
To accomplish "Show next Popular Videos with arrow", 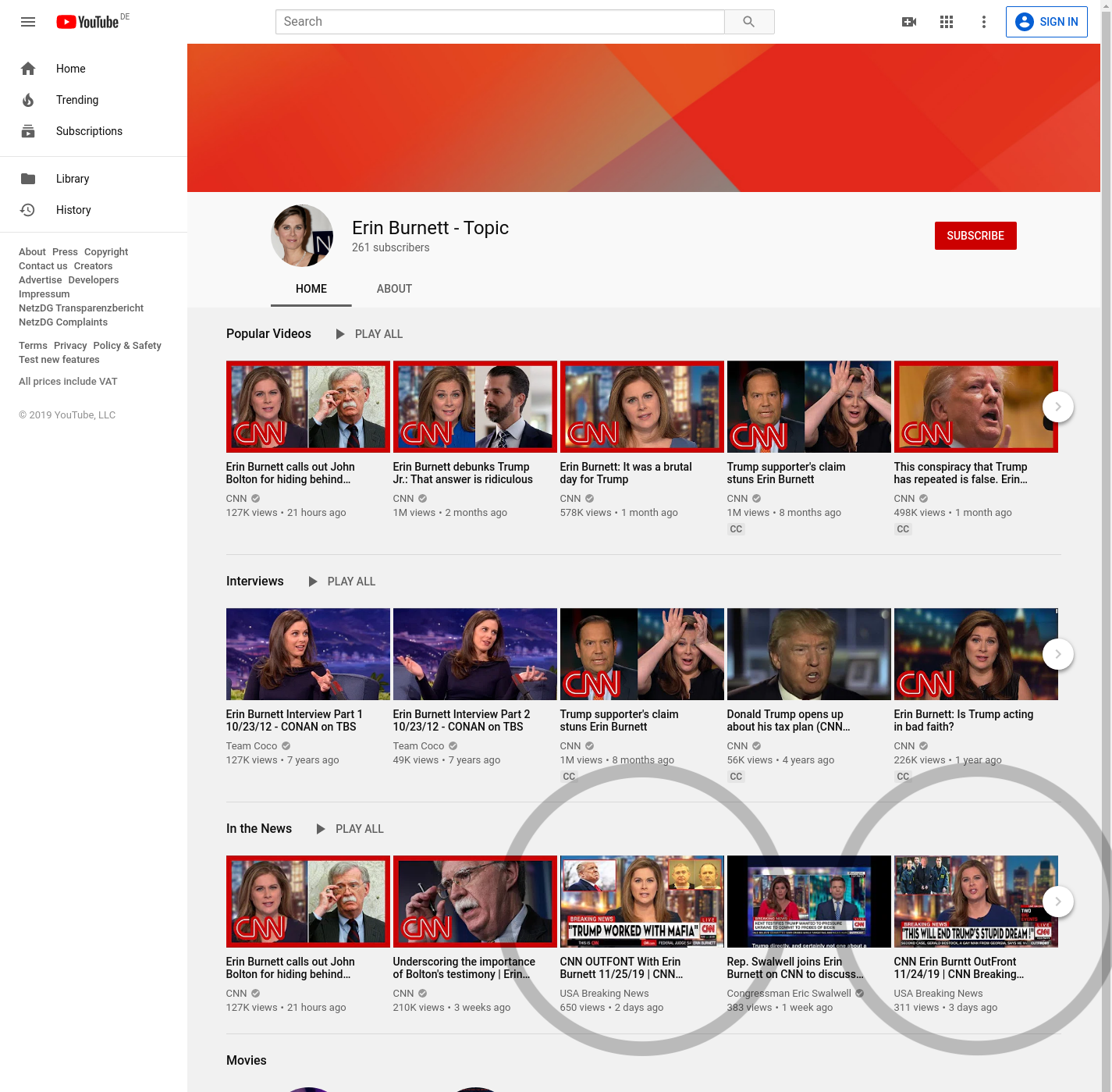I will pos(1058,407).
